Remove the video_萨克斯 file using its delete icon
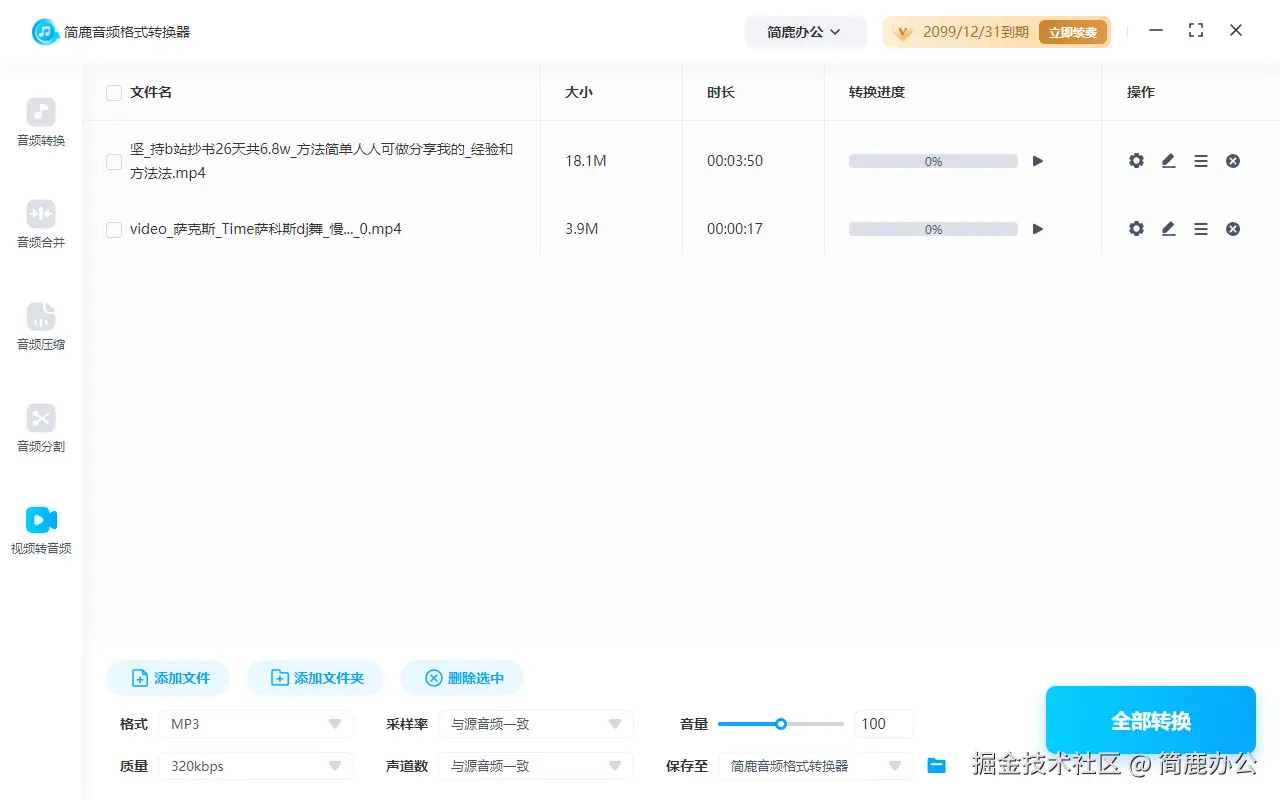The width and height of the screenshot is (1280, 800). tap(1232, 228)
